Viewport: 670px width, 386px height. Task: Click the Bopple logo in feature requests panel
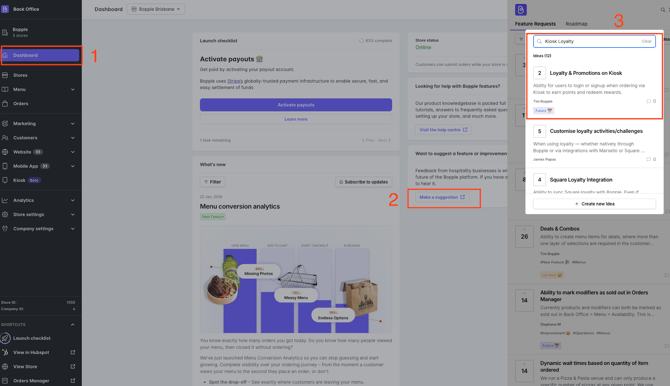[x=520, y=9]
